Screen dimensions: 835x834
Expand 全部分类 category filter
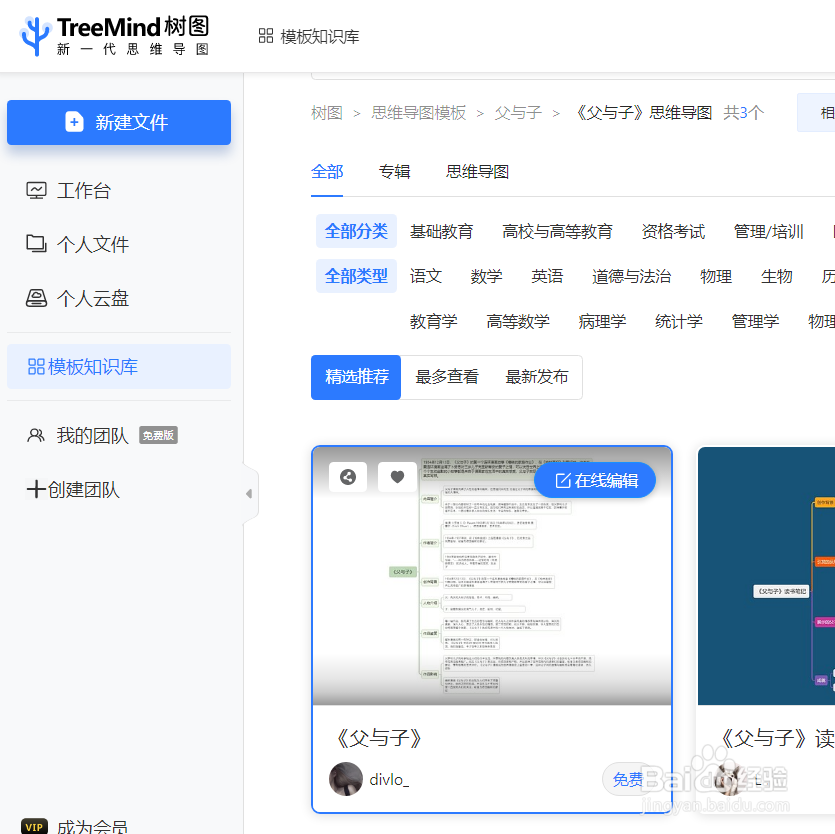click(356, 230)
